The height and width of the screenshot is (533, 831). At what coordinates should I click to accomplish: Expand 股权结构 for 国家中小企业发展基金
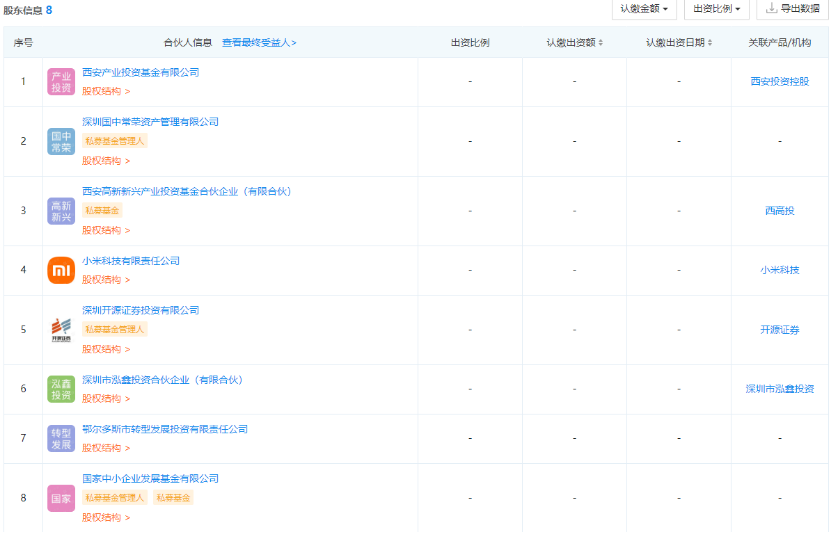(x=106, y=517)
